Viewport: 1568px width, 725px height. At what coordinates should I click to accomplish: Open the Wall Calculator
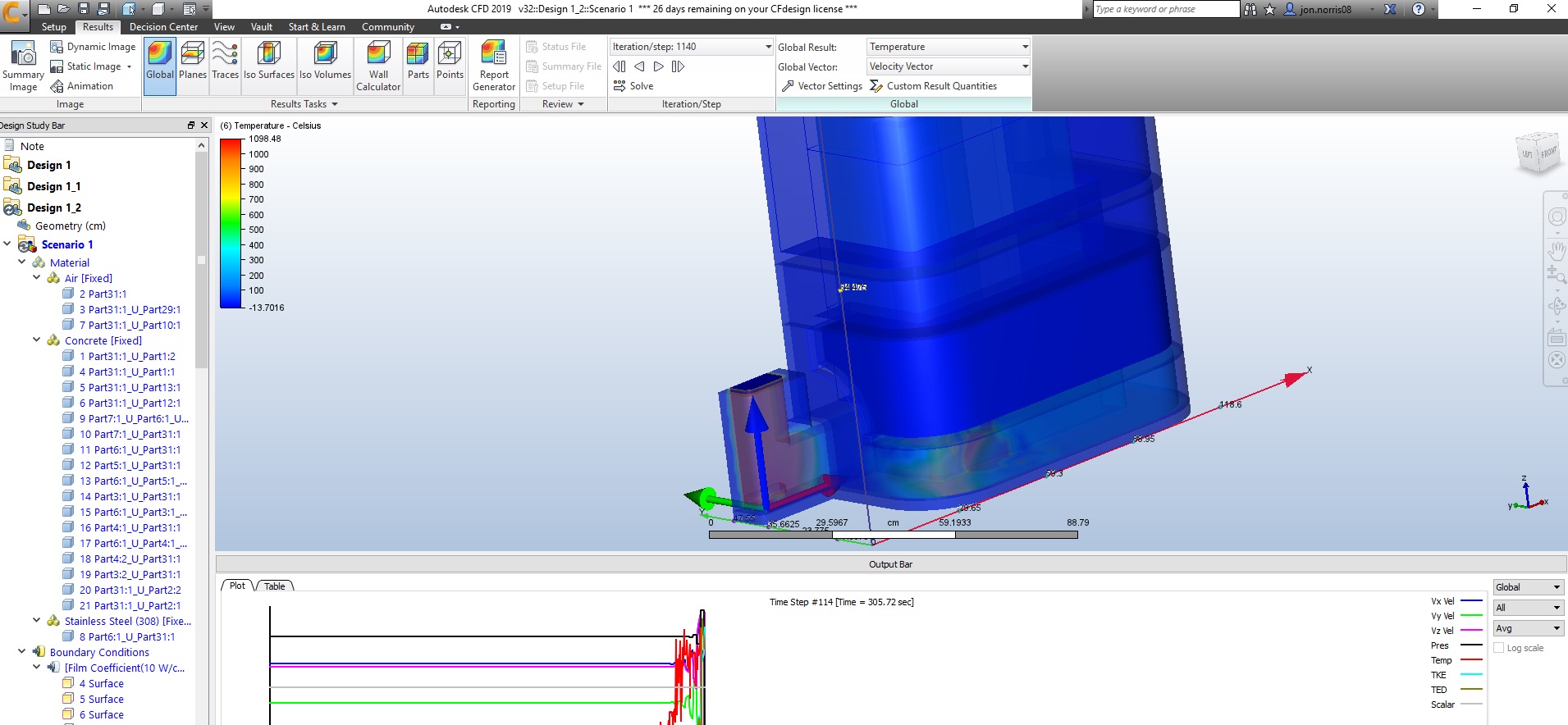click(378, 66)
